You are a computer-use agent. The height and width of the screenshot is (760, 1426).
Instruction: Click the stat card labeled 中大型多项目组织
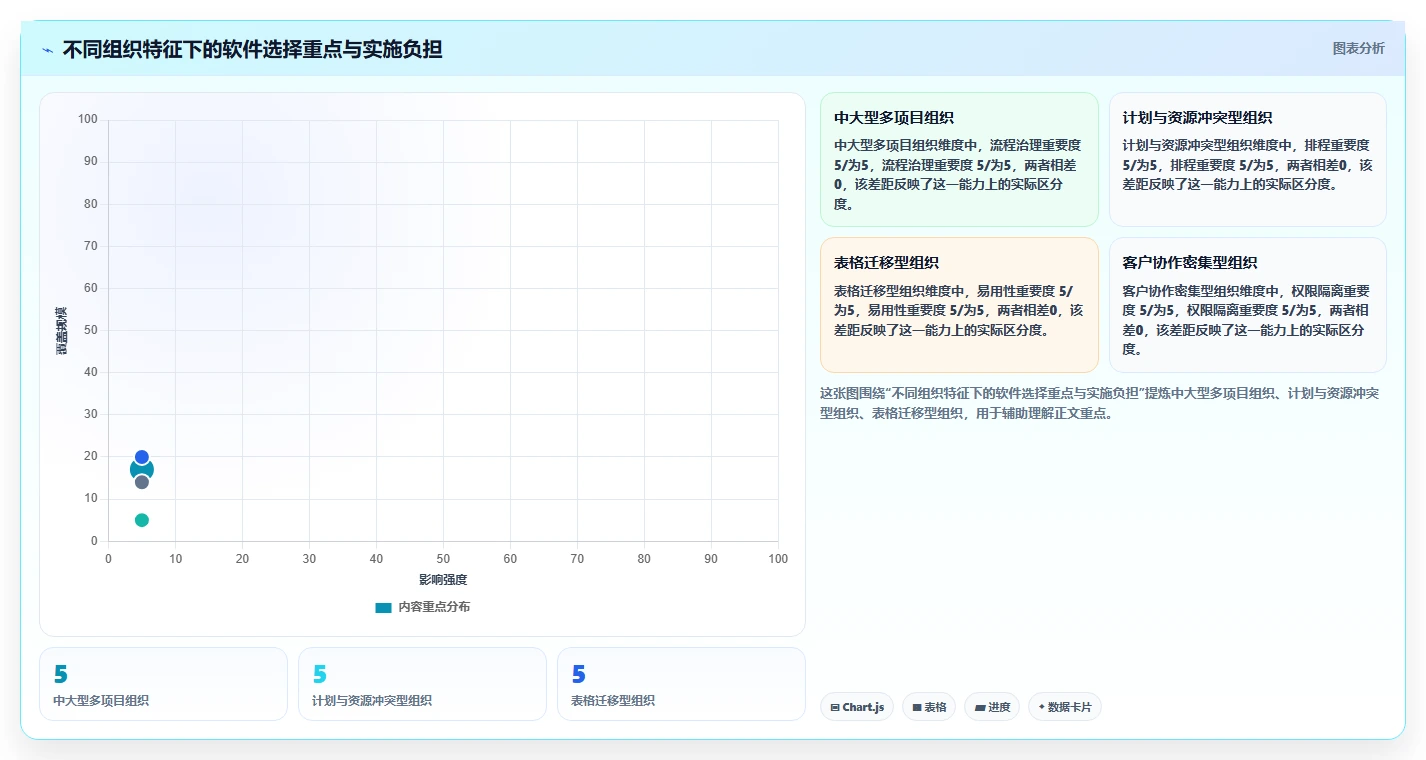click(163, 684)
